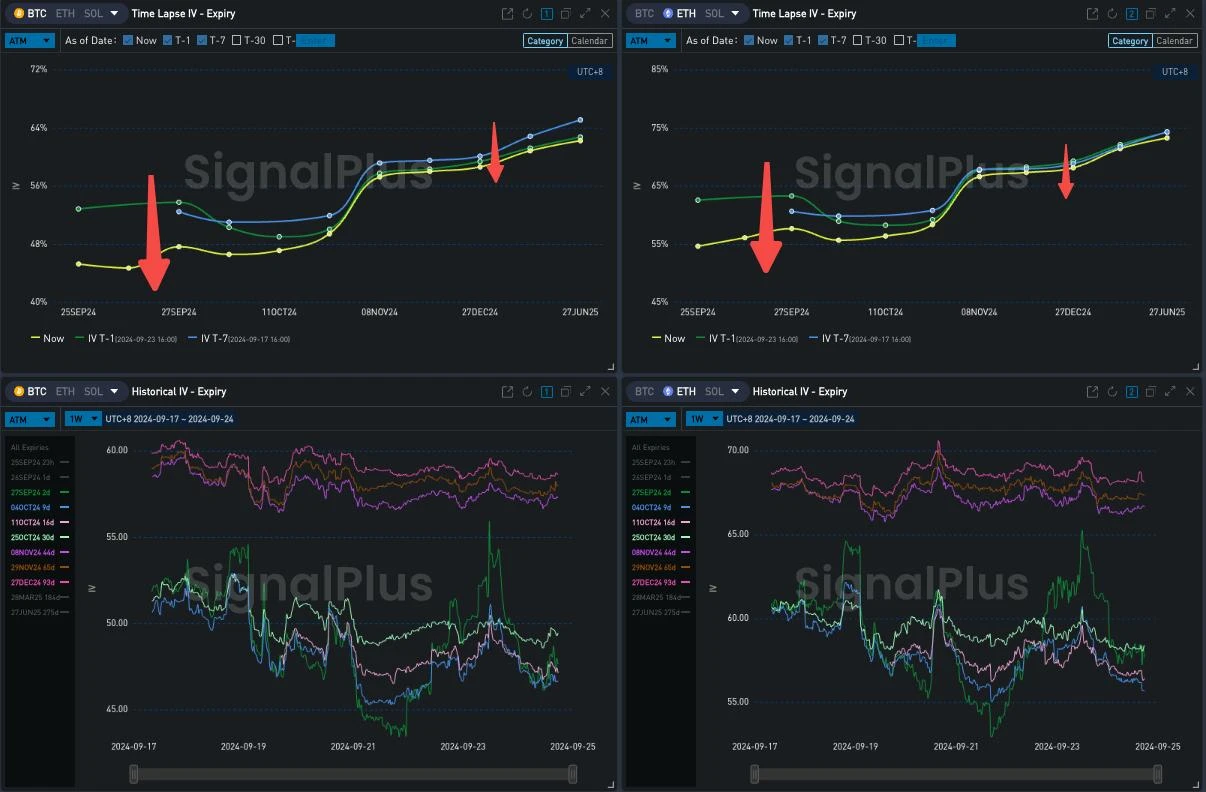Switch to Calendar view in BTC Time Lapse IV
The height and width of the screenshot is (792, 1206).
click(x=589, y=41)
